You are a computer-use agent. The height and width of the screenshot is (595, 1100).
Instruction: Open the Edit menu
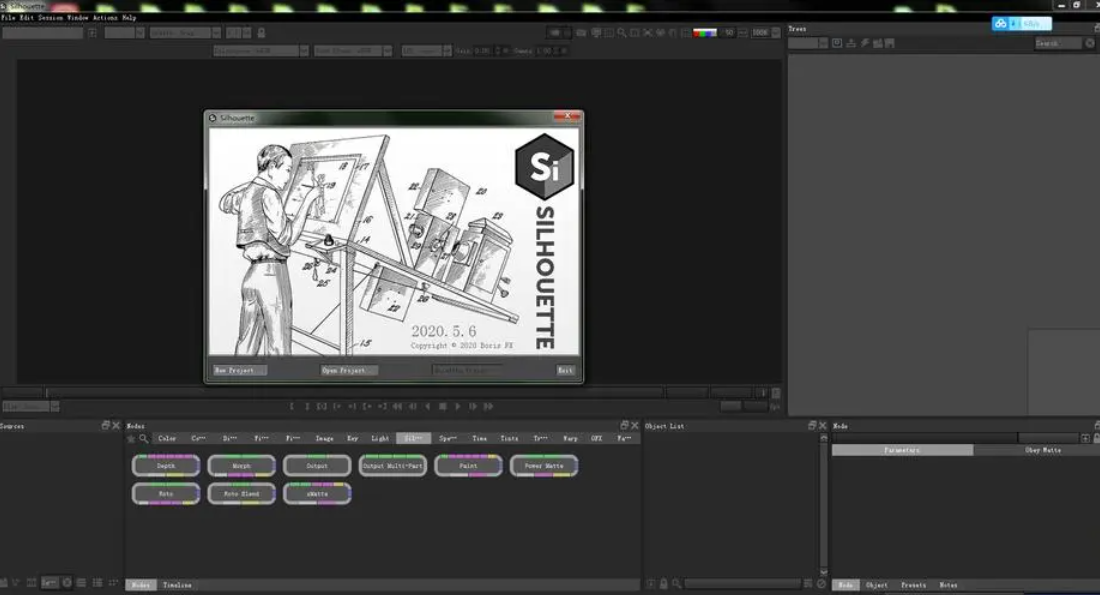point(27,18)
